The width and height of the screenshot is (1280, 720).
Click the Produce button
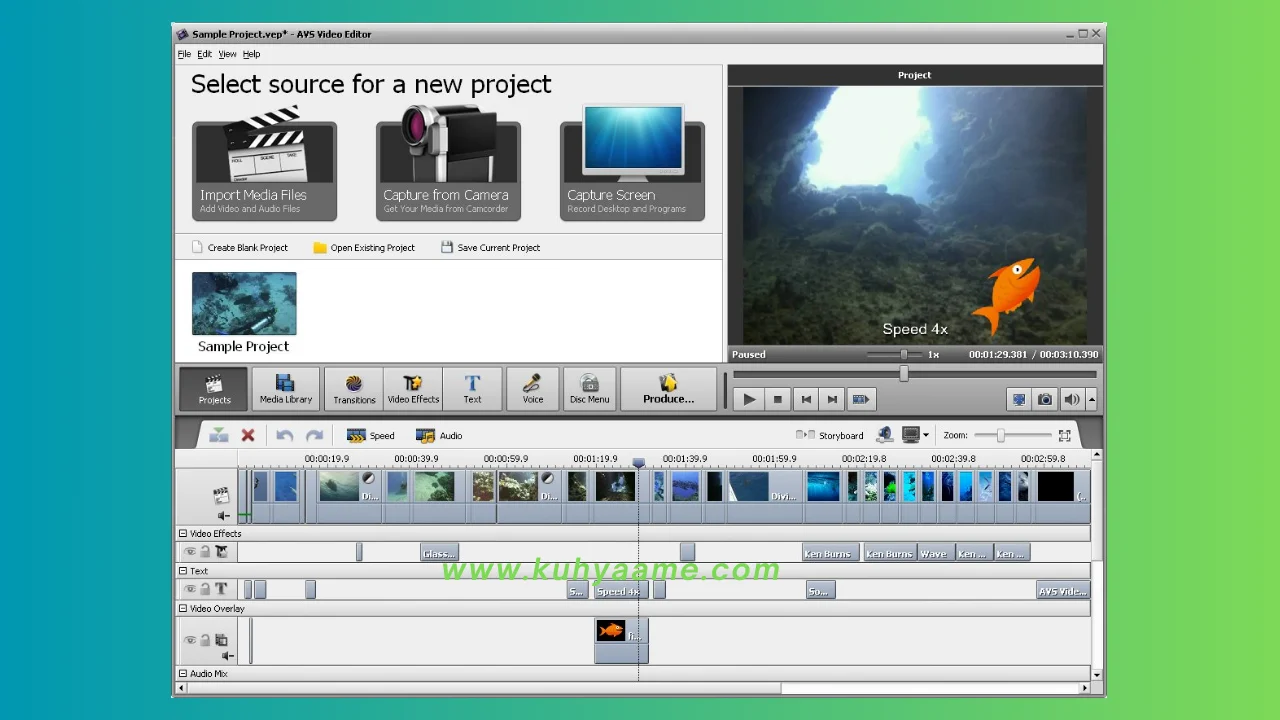click(x=669, y=389)
